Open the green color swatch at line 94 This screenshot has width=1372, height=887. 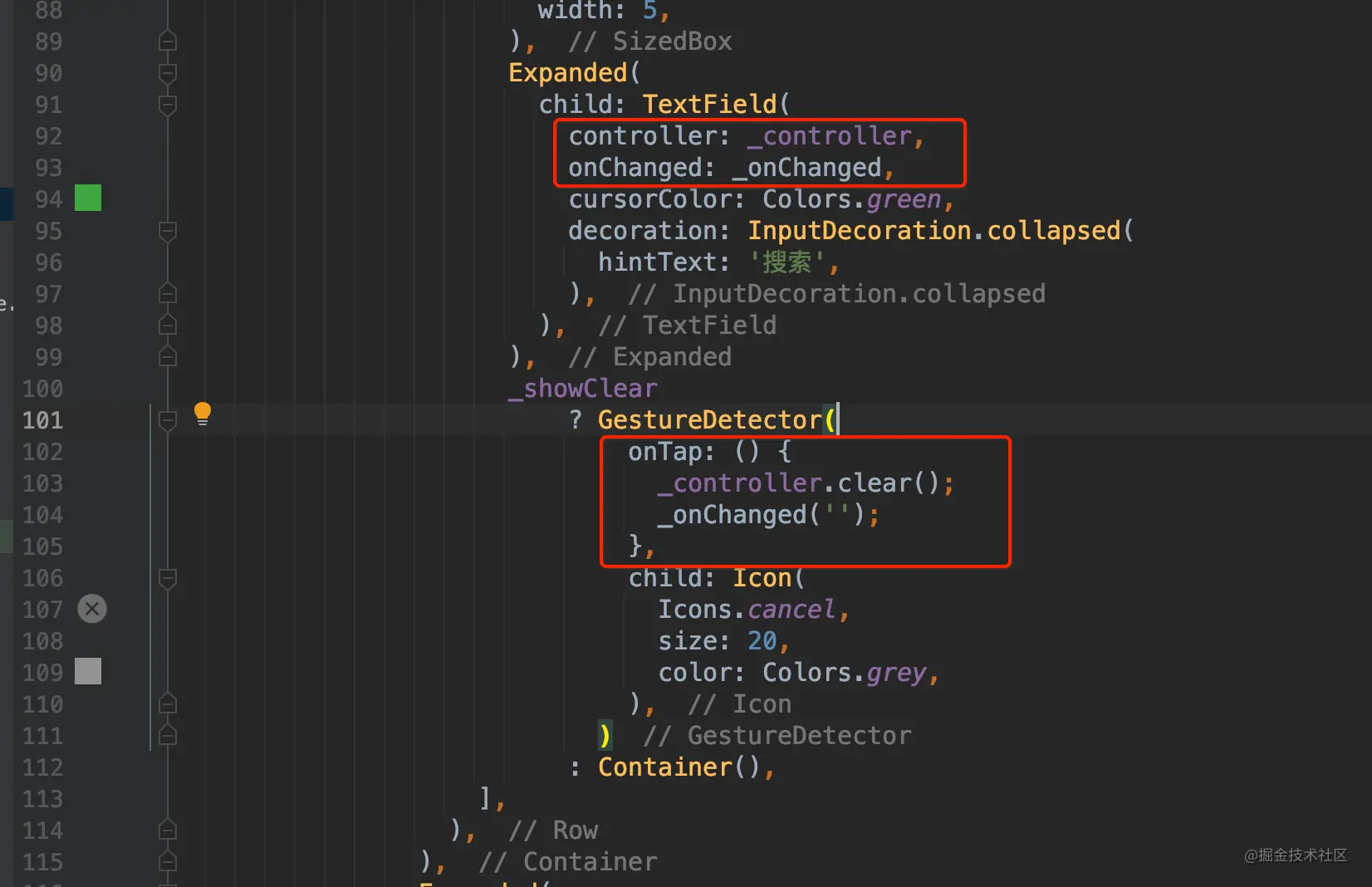[88, 198]
